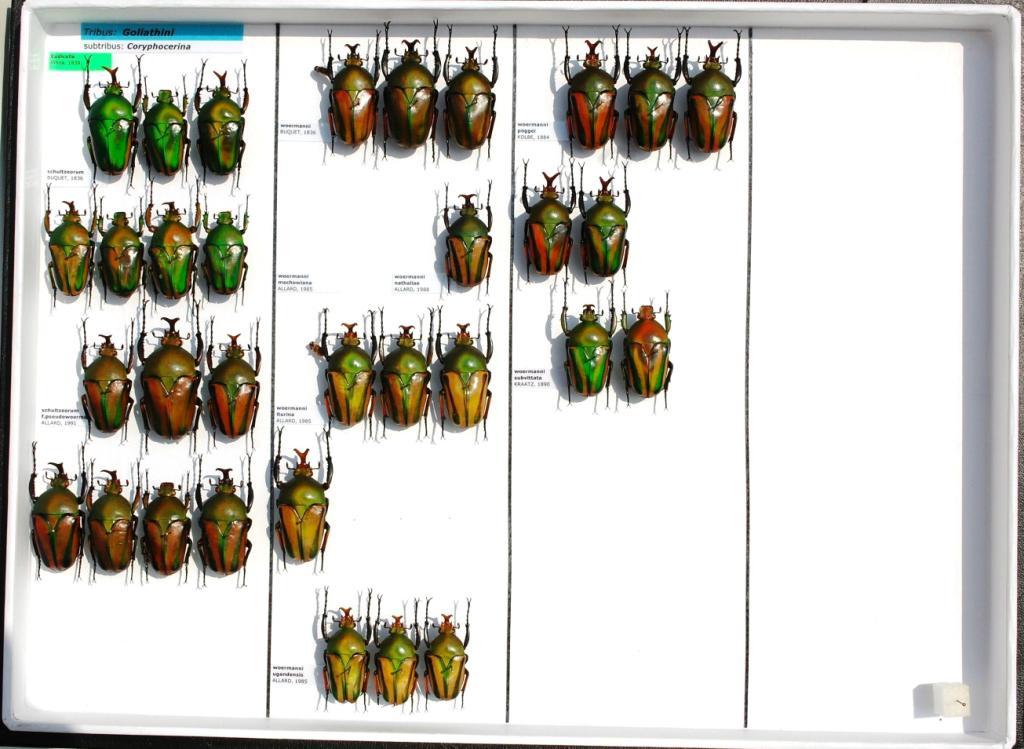This screenshot has width=1024, height=749.
Task: Click the 'woermanni subvittata KRAATZ' label
Action: click(532, 377)
